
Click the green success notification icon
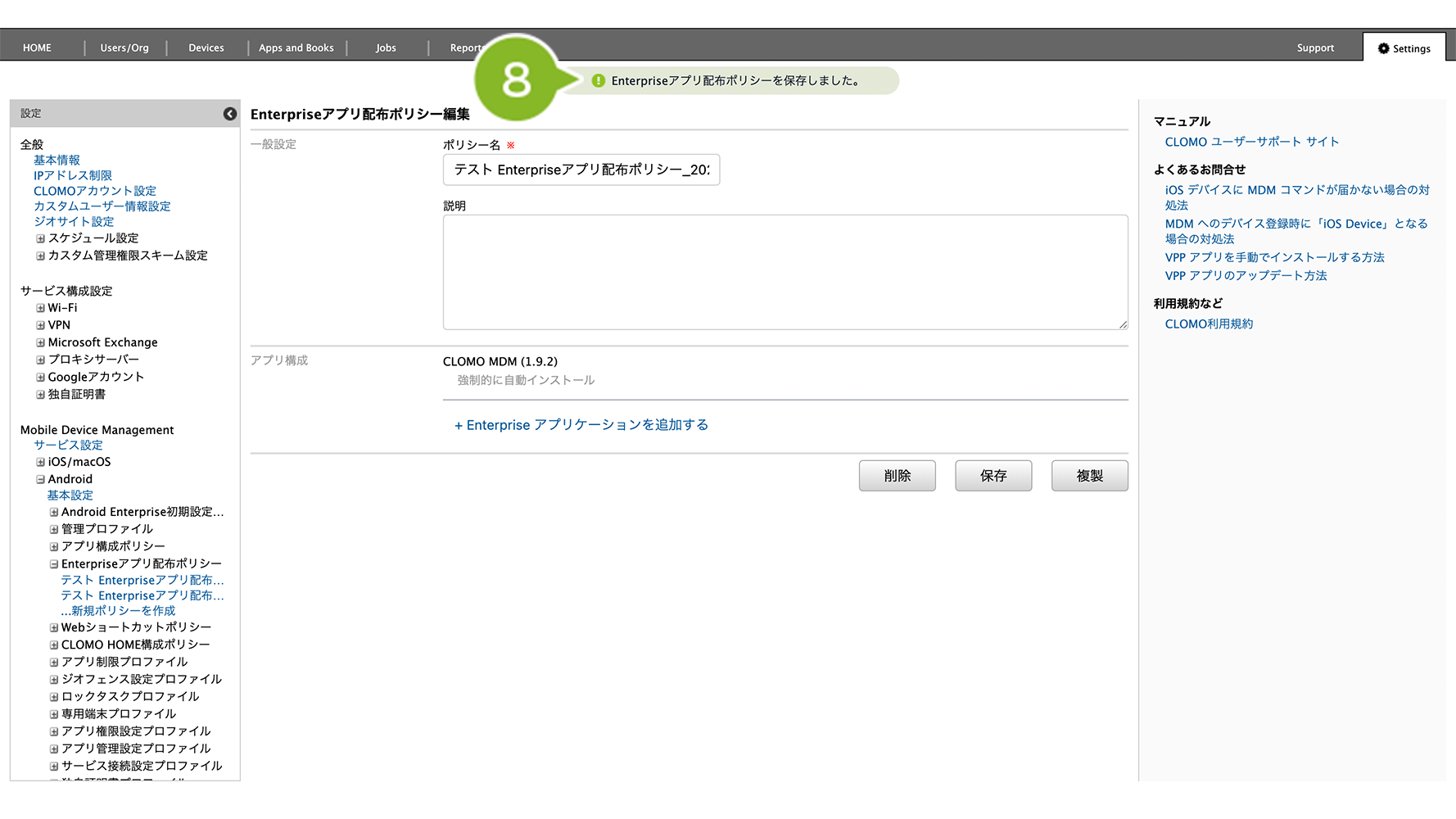pos(599,80)
